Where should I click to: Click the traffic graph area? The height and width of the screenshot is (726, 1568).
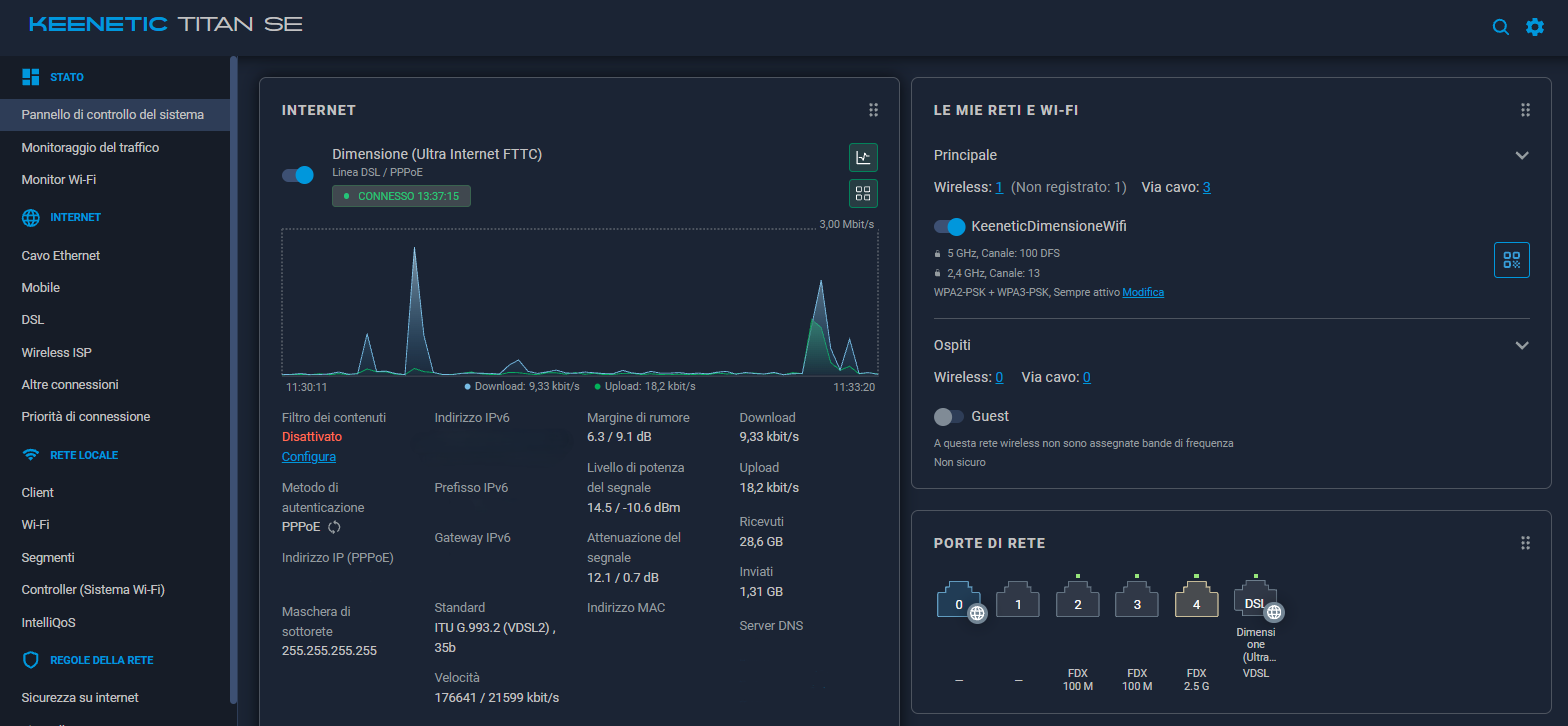(x=580, y=302)
